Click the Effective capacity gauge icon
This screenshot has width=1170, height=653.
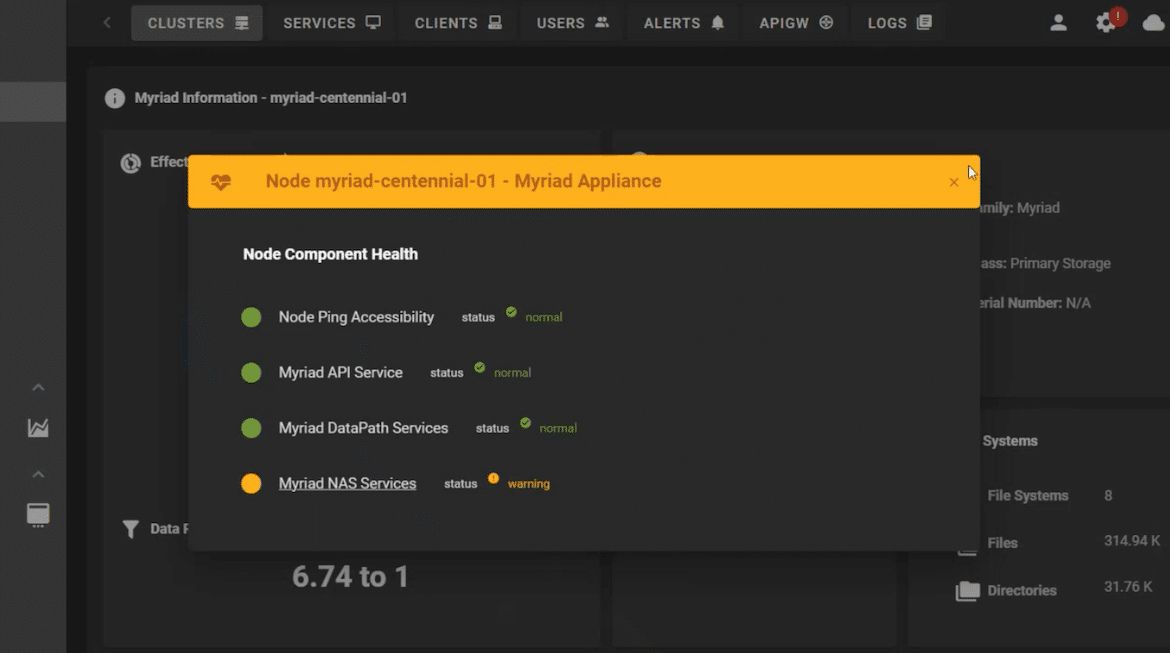click(x=131, y=163)
